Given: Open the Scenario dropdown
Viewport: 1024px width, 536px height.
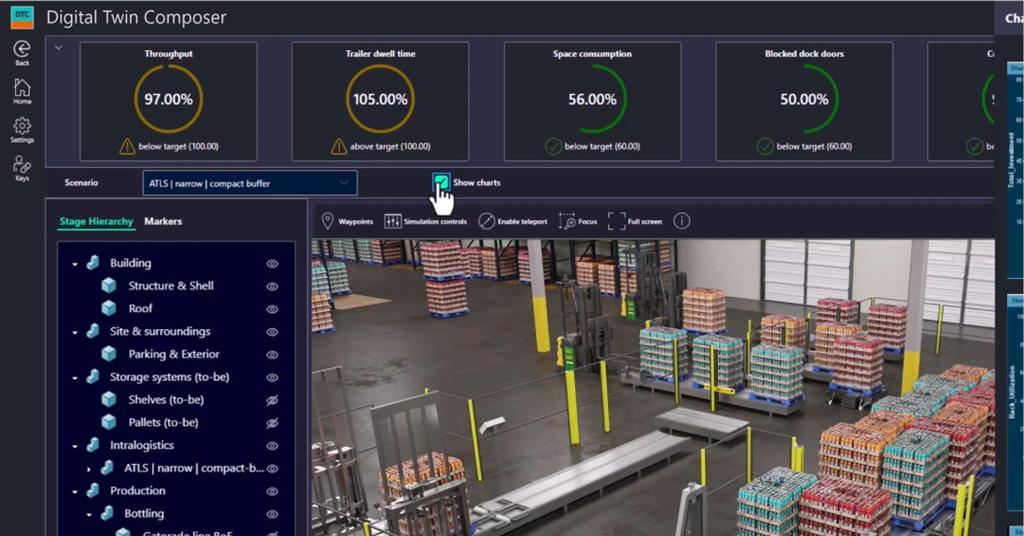Looking at the screenshot, I should 250,183.
